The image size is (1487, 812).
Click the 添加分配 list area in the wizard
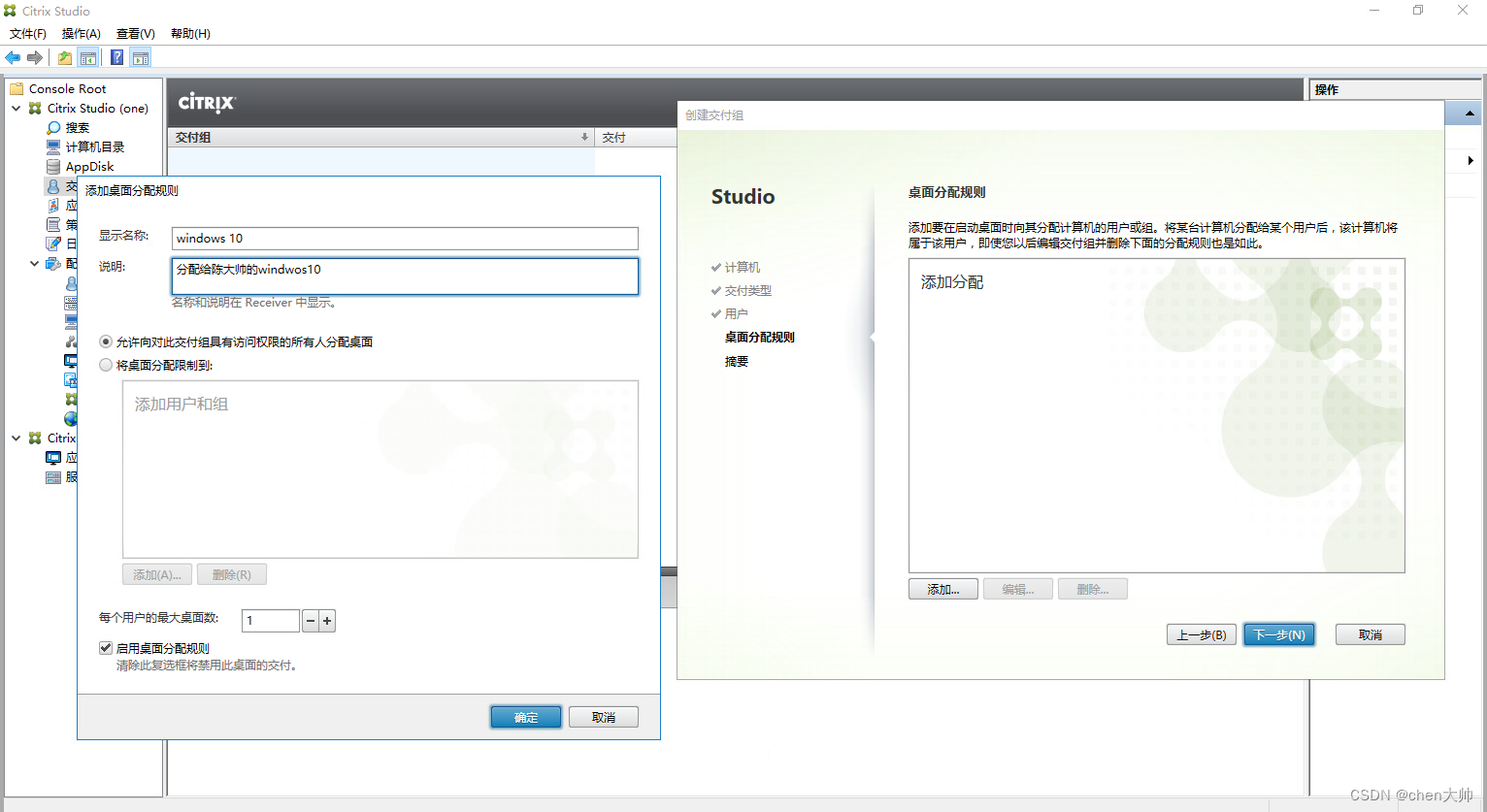pos(1157,415)
